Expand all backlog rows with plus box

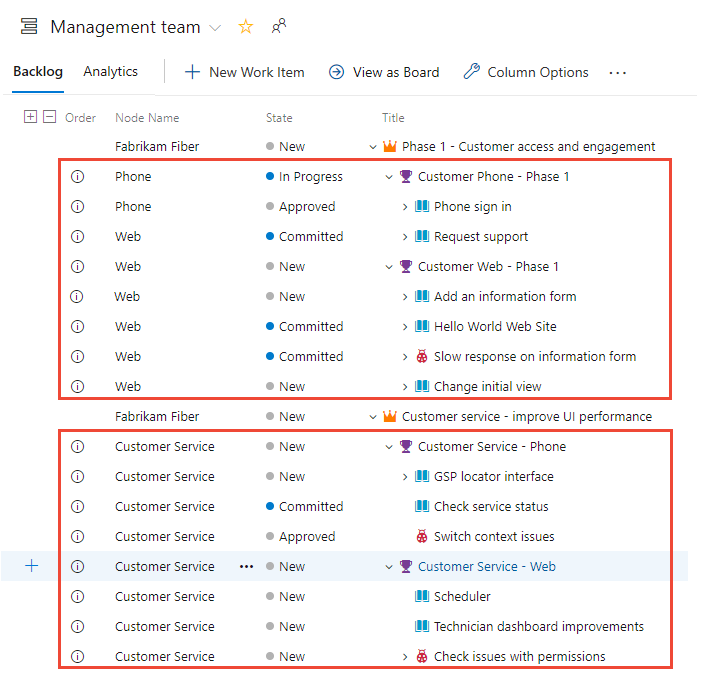[30, 117]
